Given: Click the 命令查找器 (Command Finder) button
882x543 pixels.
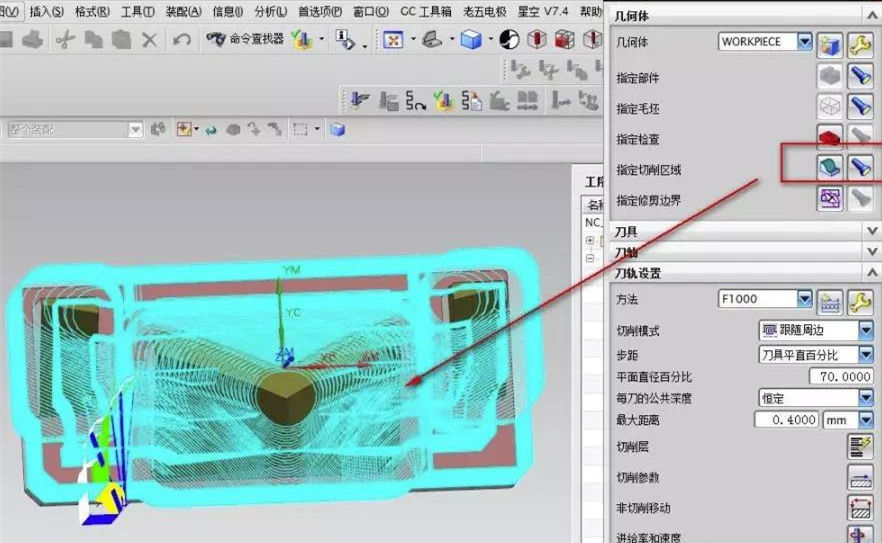Looking at the screenshot, I should [246, 39].
